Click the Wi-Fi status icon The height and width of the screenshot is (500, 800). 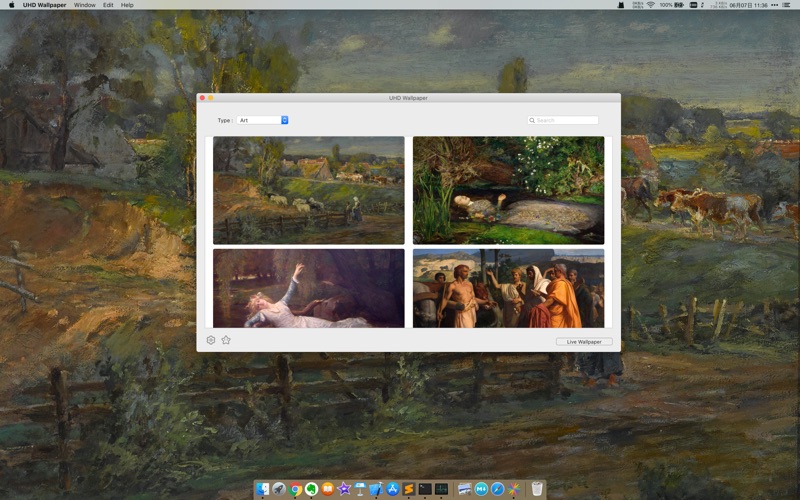[650, 5]
